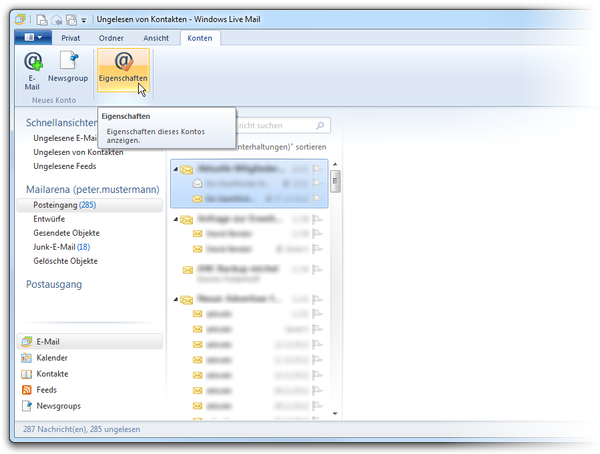Click the Postausgang header
The image size is (600, 454).
[54, 284]
